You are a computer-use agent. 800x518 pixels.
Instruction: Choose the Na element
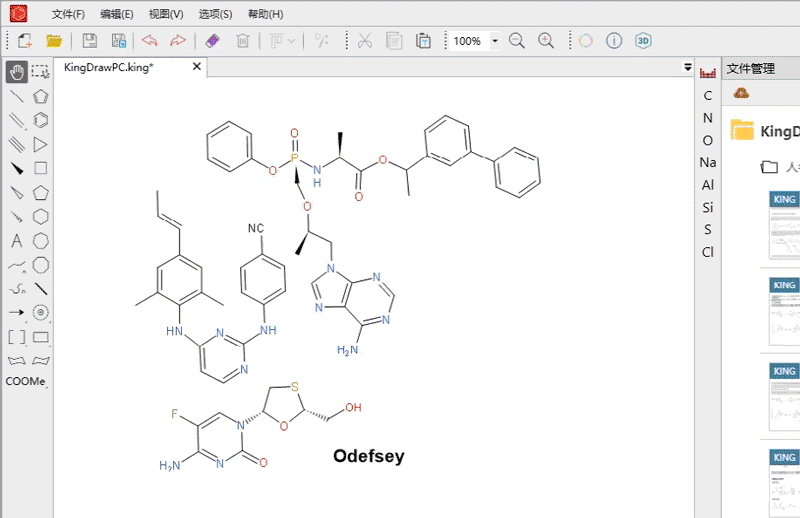[x=708, y=162]
